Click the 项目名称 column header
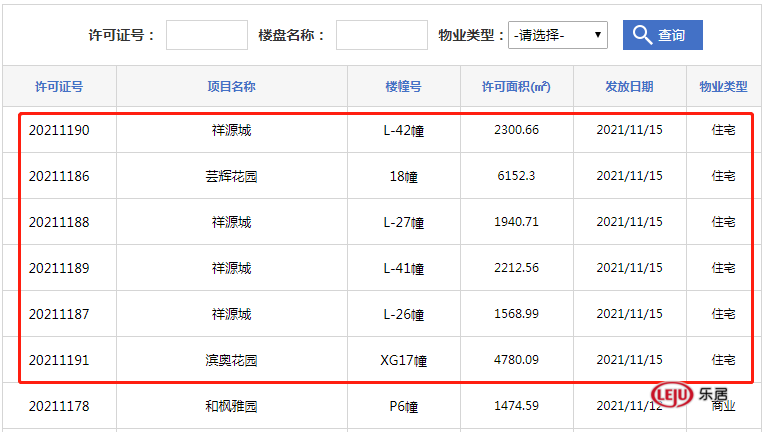The width and height of the screenshot is (764, 432). (x=231, y=87)
